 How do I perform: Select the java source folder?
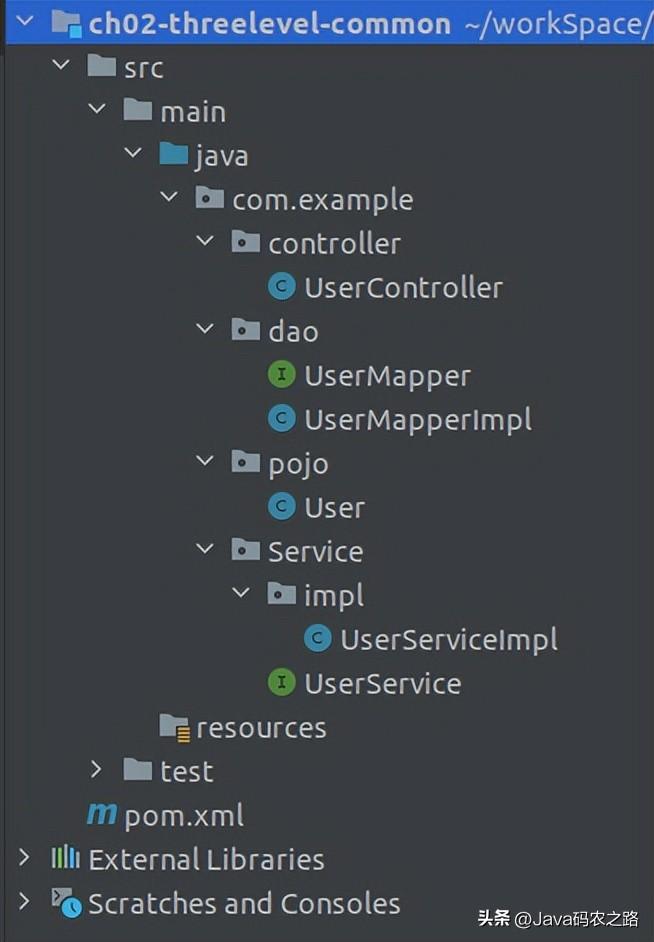[221, 156]
